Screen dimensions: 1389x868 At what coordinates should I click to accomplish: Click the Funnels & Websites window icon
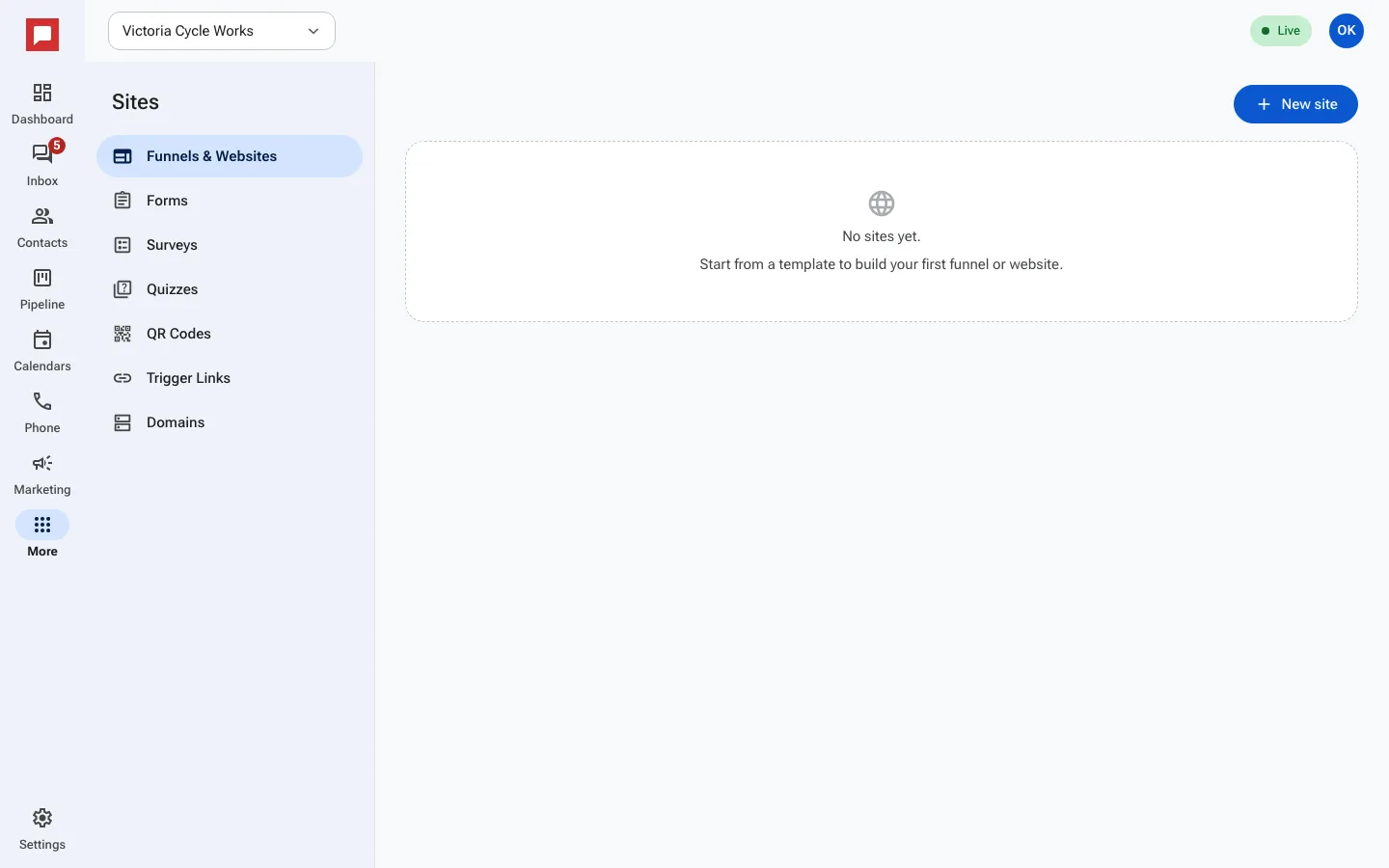click(123, 156)
